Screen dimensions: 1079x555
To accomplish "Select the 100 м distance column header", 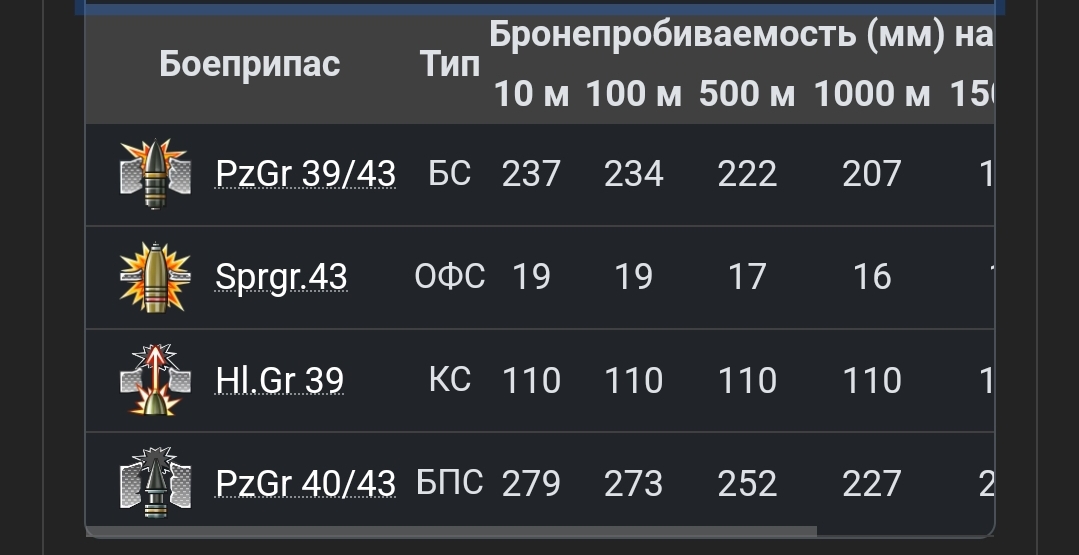I will click(x=633, y=95).
